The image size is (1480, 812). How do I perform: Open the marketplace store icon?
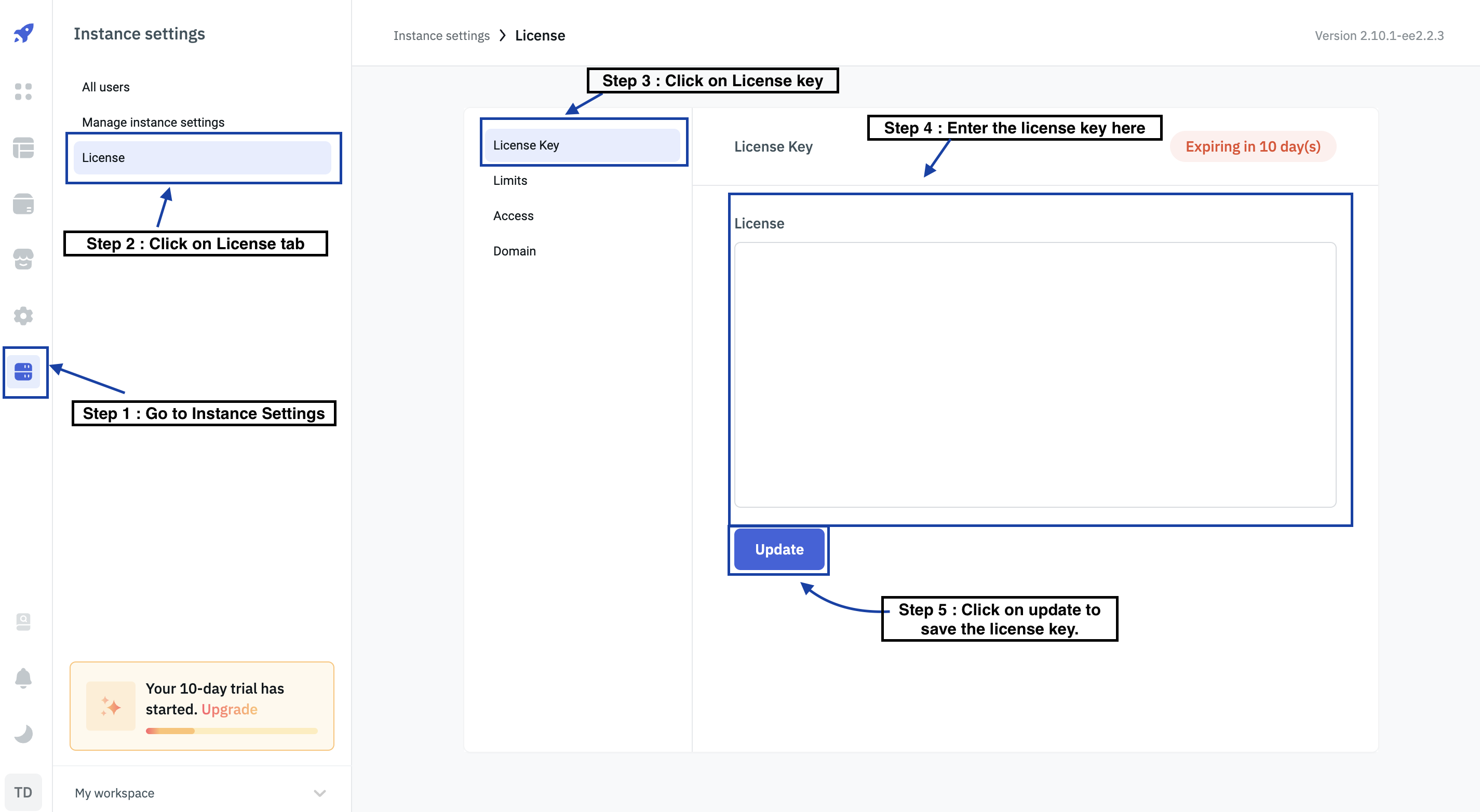coord(23,259)
